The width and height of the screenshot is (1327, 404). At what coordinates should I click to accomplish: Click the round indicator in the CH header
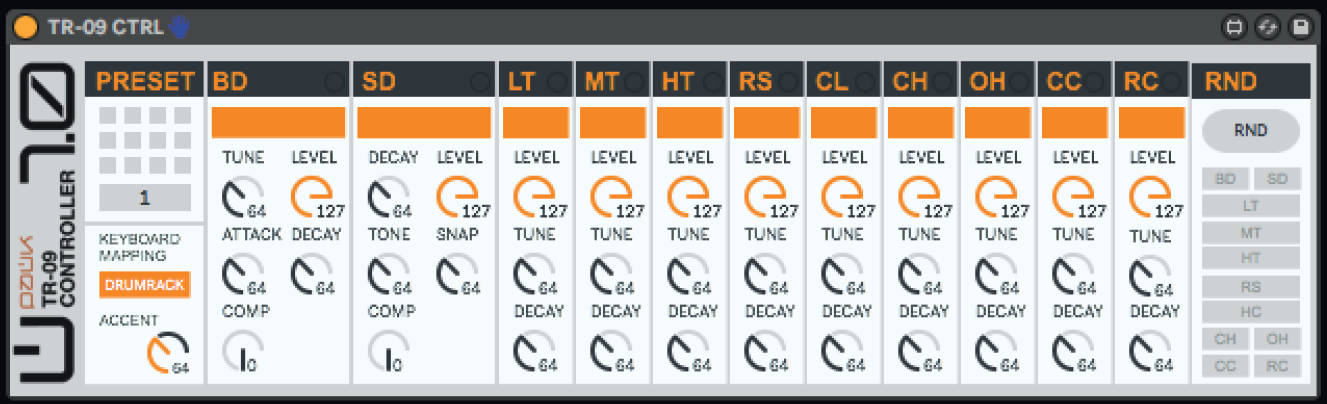[x=943, y=82]
